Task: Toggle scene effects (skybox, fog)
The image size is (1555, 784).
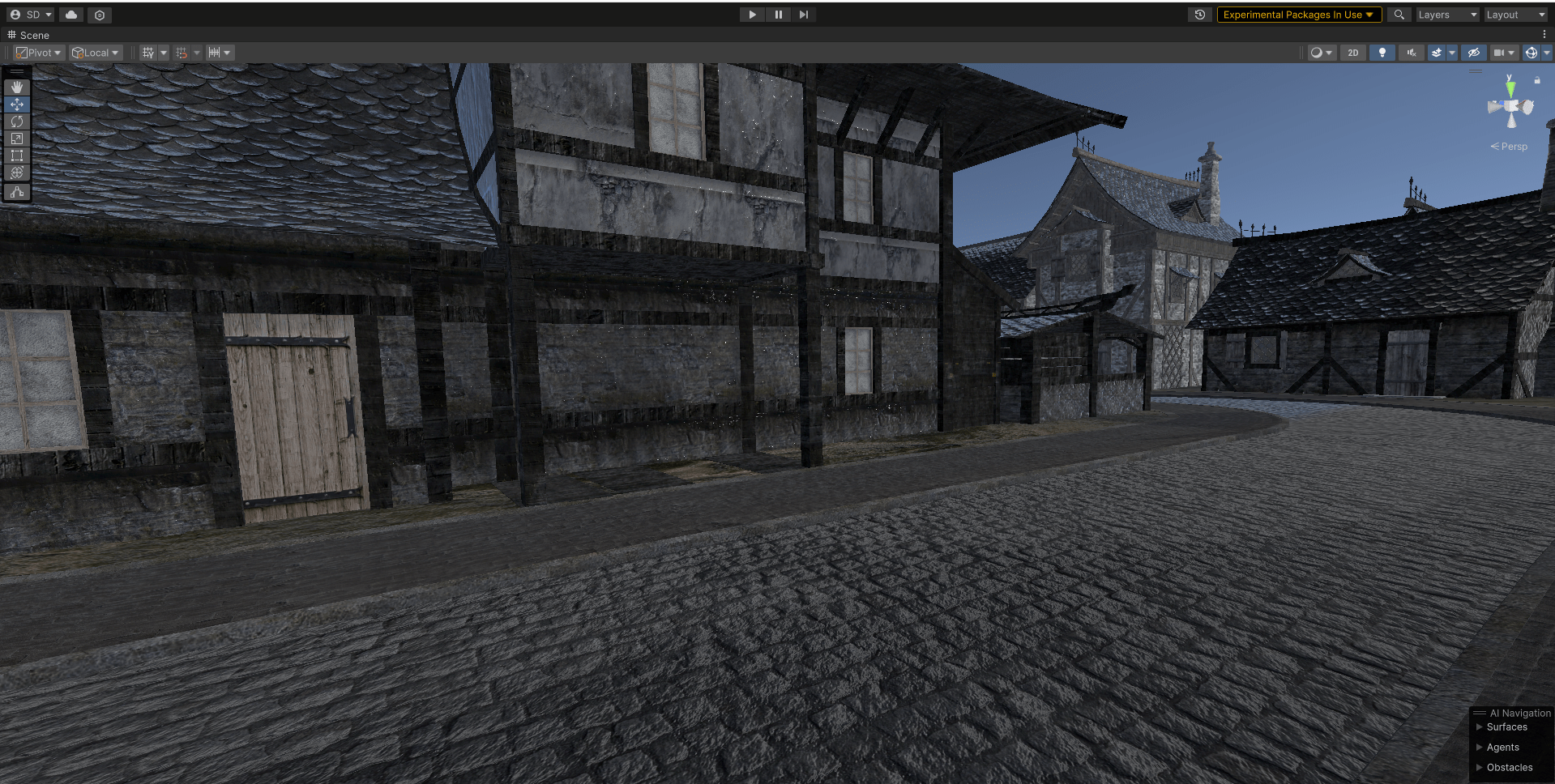Action: (x=1437, y=53)
